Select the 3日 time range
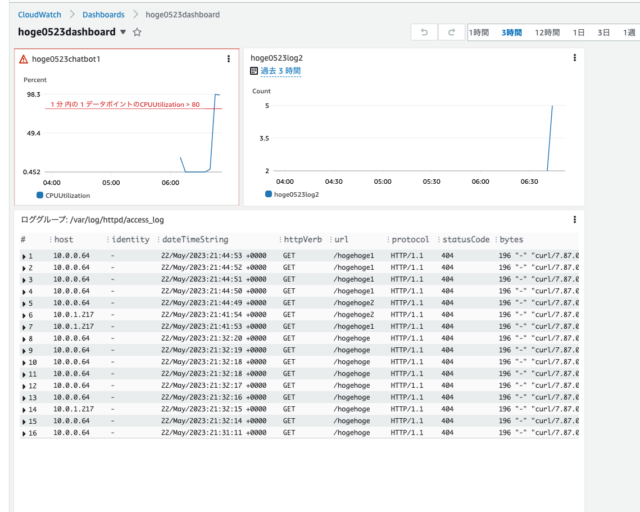 (x=604, y=33)
